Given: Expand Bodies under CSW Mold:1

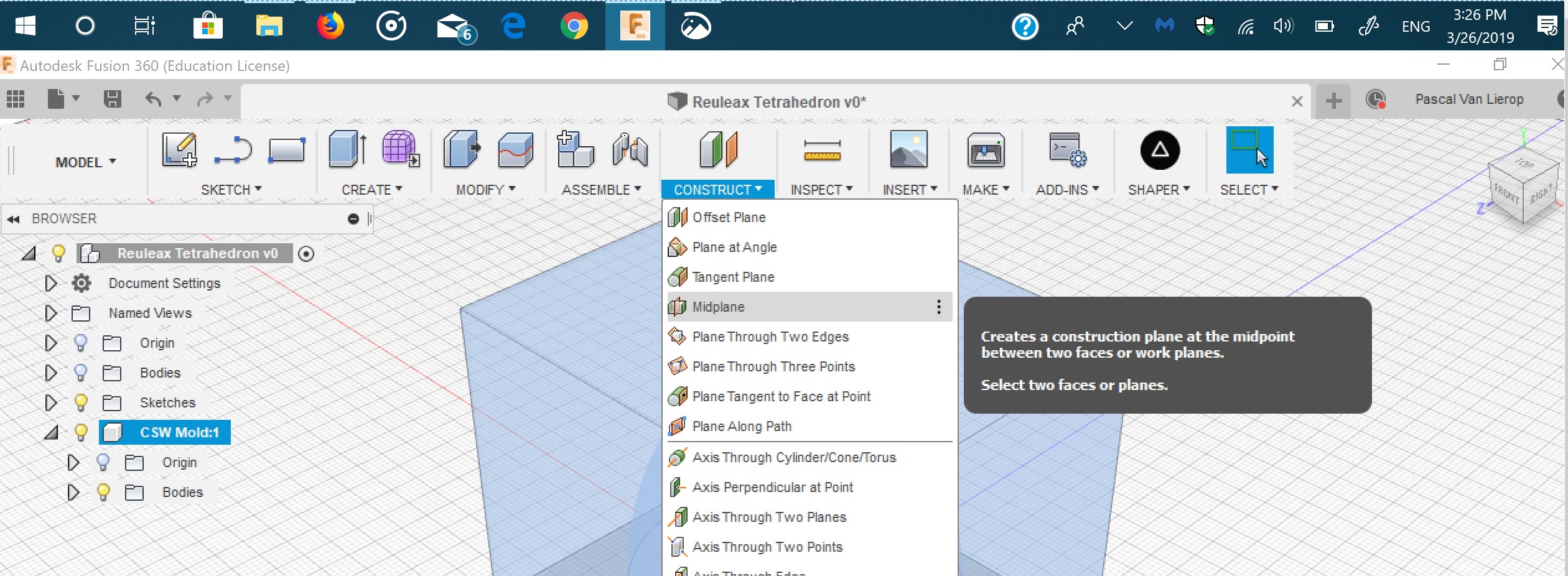Looking at the screenshot, I should click(x=73, y=493).
